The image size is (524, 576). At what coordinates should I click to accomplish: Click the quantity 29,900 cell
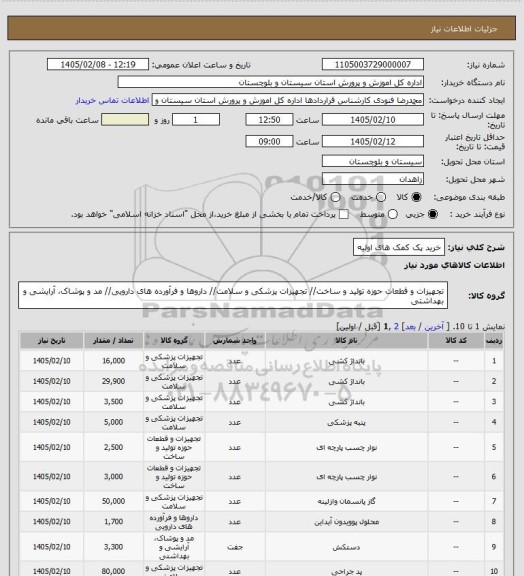(113, 381)
